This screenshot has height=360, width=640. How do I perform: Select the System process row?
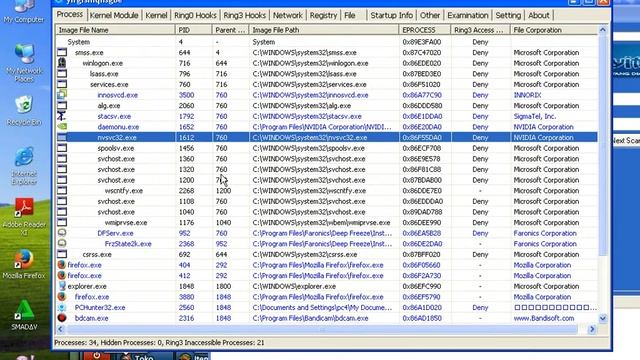pyautogui.click(x=327, y=42)
